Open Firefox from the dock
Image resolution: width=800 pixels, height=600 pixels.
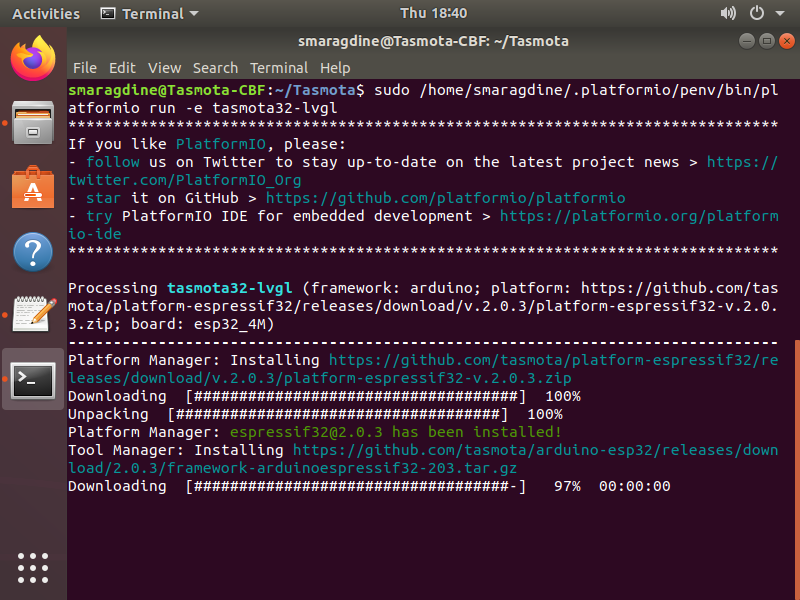33,58
